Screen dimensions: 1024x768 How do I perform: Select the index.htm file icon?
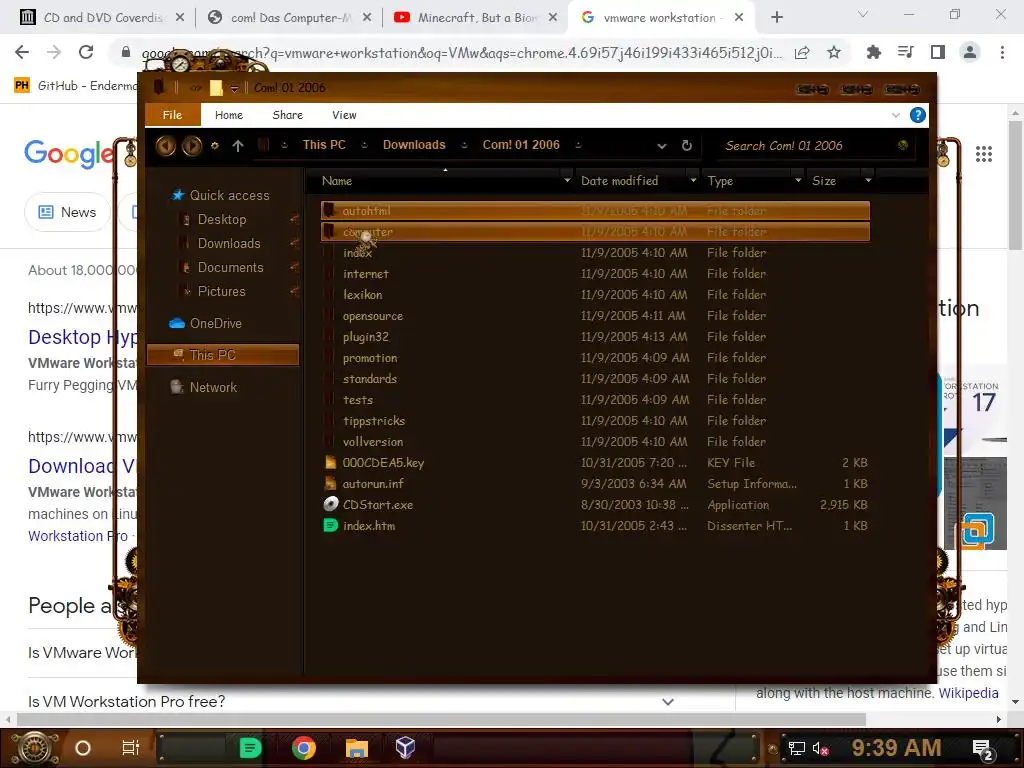330,525
